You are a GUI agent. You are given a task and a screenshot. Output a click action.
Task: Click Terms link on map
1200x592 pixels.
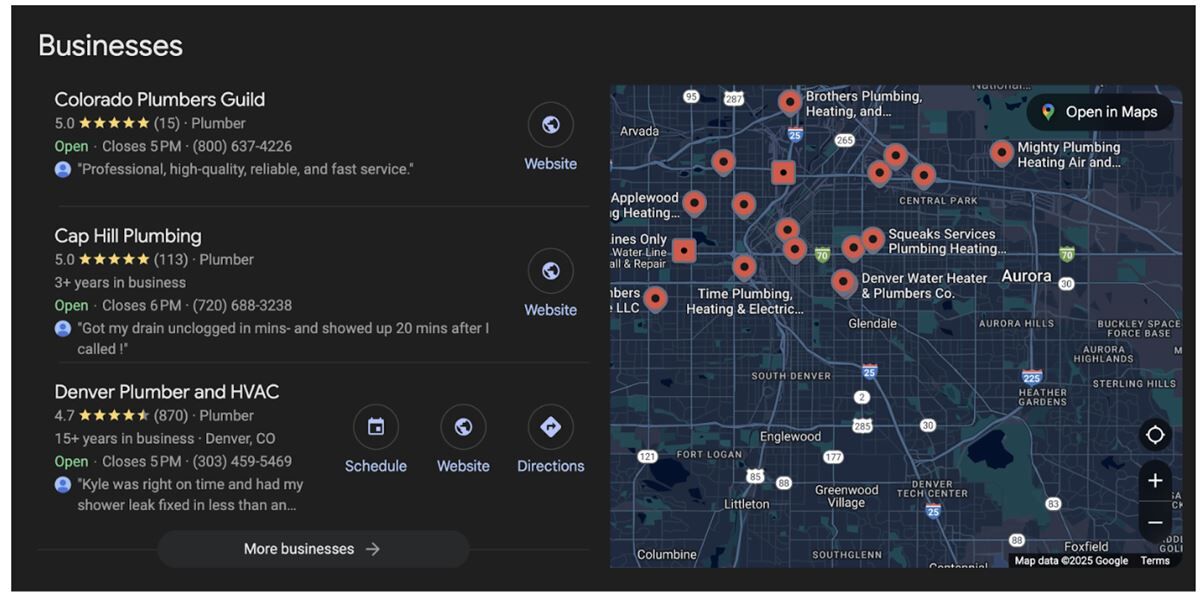[x=1155, y=561]
